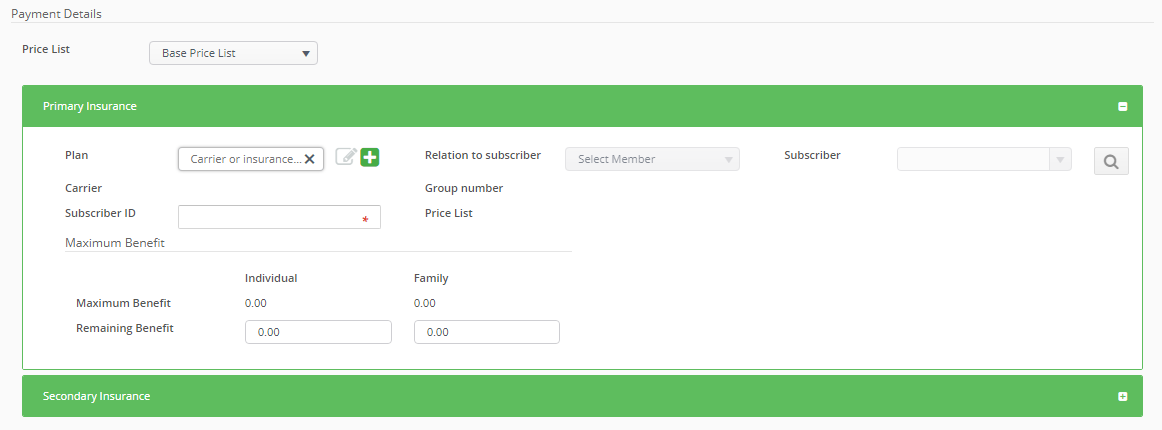Screen dimensions: 1162x430
Task: Collapse Primary Insurance using the minus icon
Action: click(x=1123, y=106)
